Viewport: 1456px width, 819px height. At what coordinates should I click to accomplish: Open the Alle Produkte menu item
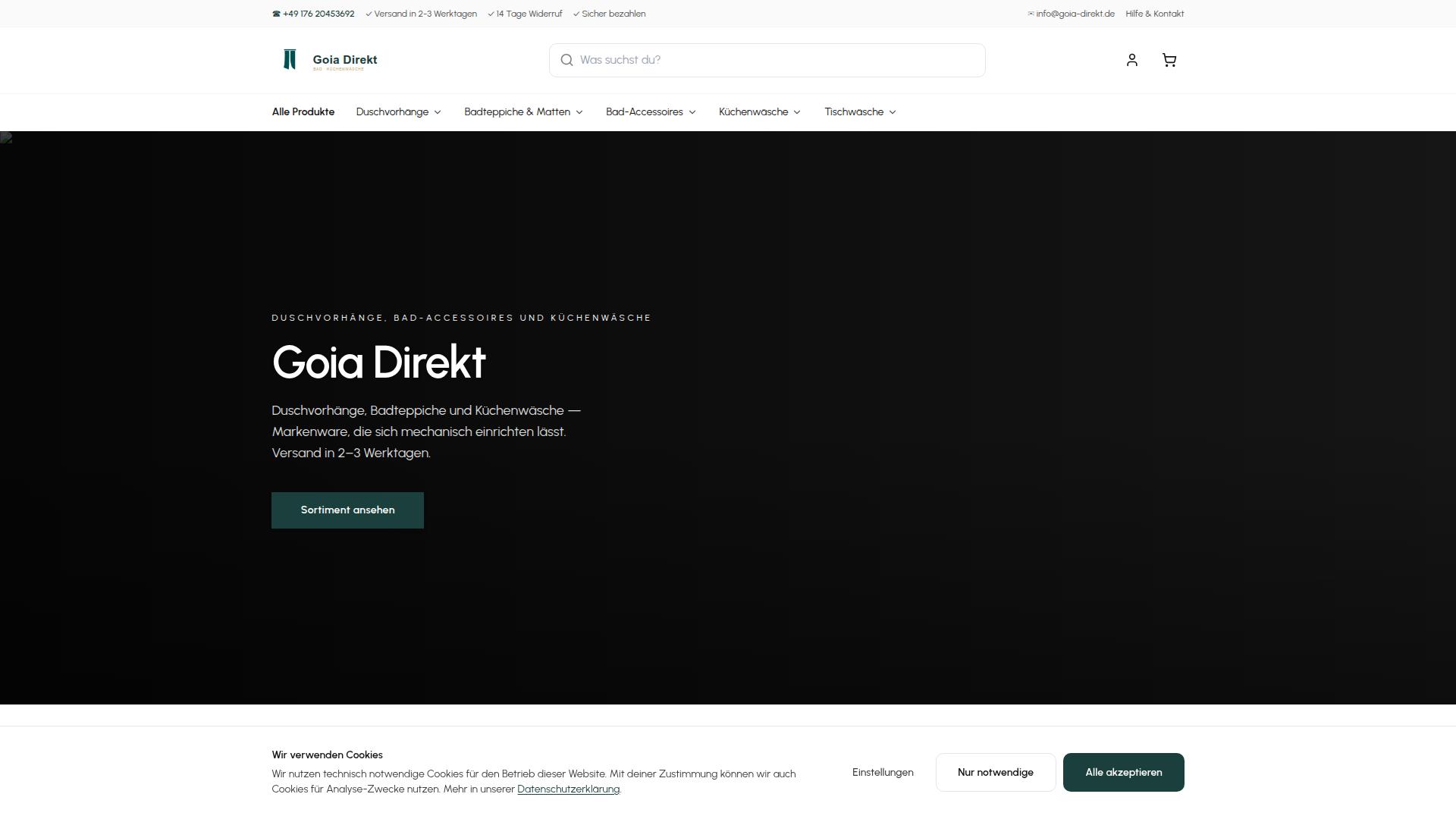click(x=303, y=112)
